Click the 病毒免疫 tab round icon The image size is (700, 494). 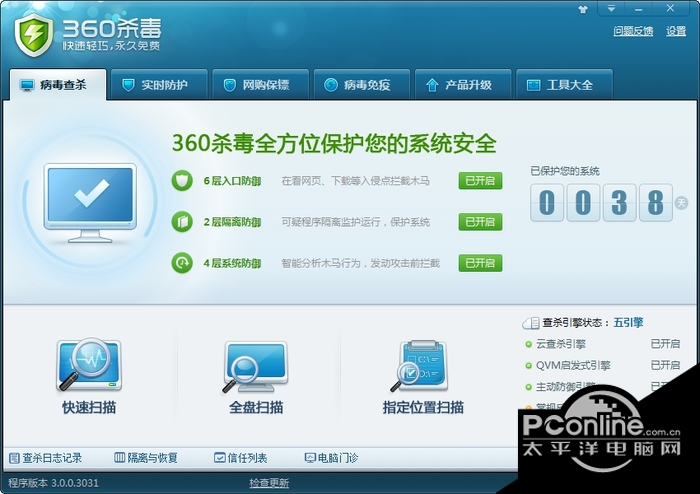331,85
